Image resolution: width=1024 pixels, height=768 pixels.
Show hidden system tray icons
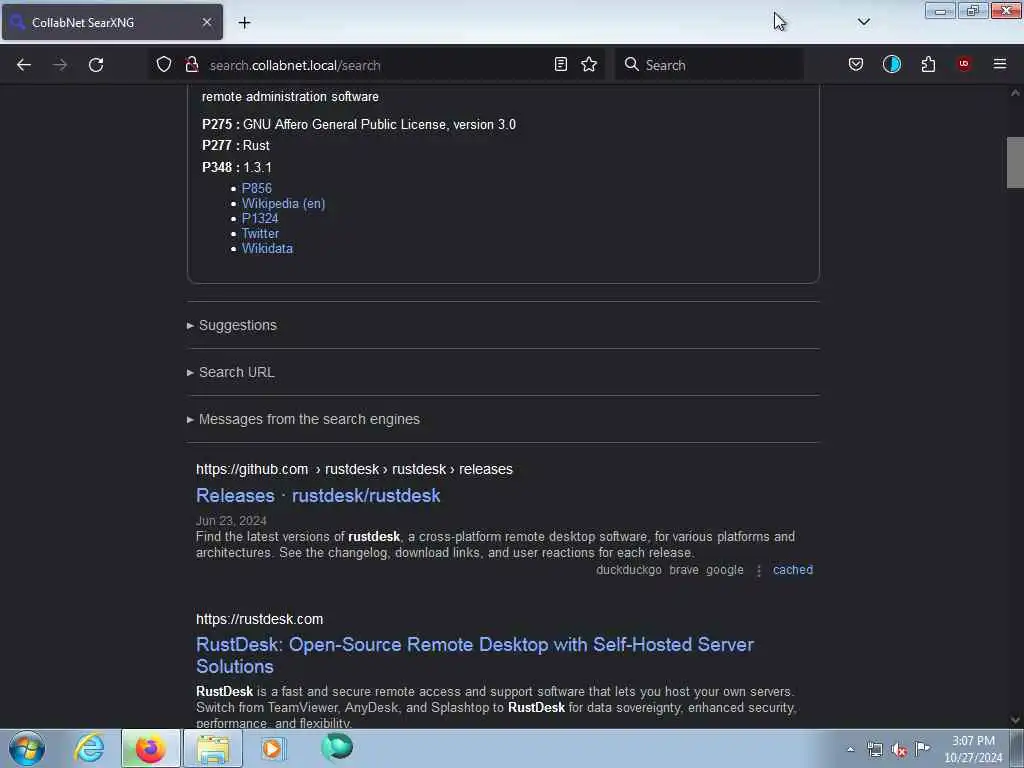click(850, 749)
